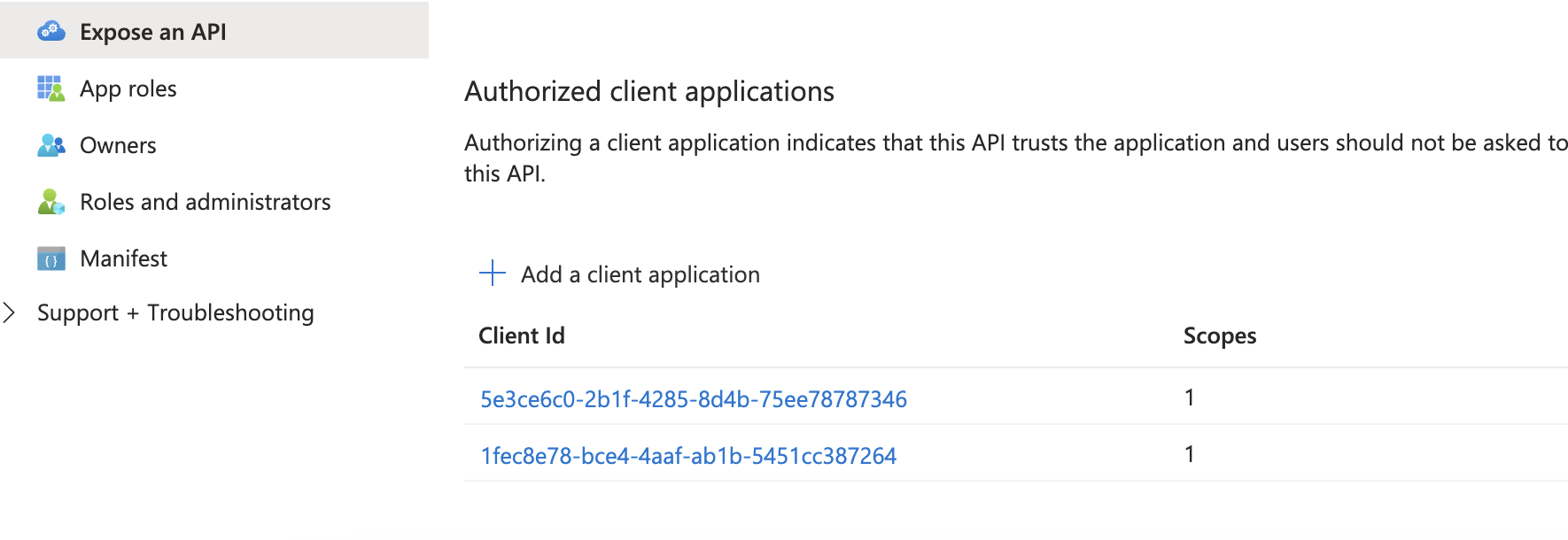
Task: Click the Manifest braces icon
Action: (51, 258)
